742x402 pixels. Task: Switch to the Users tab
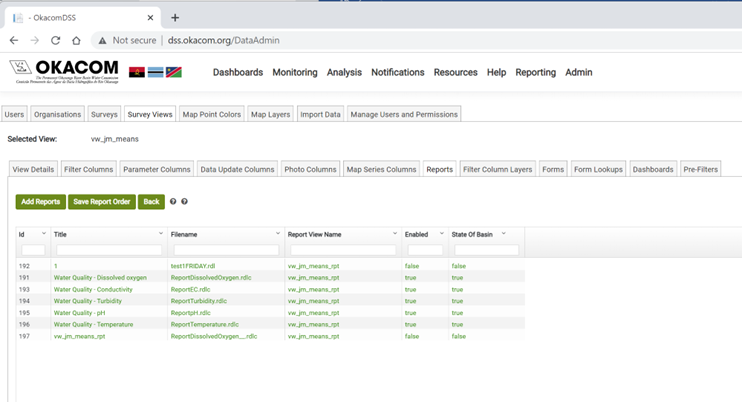(x=14, y=114)
